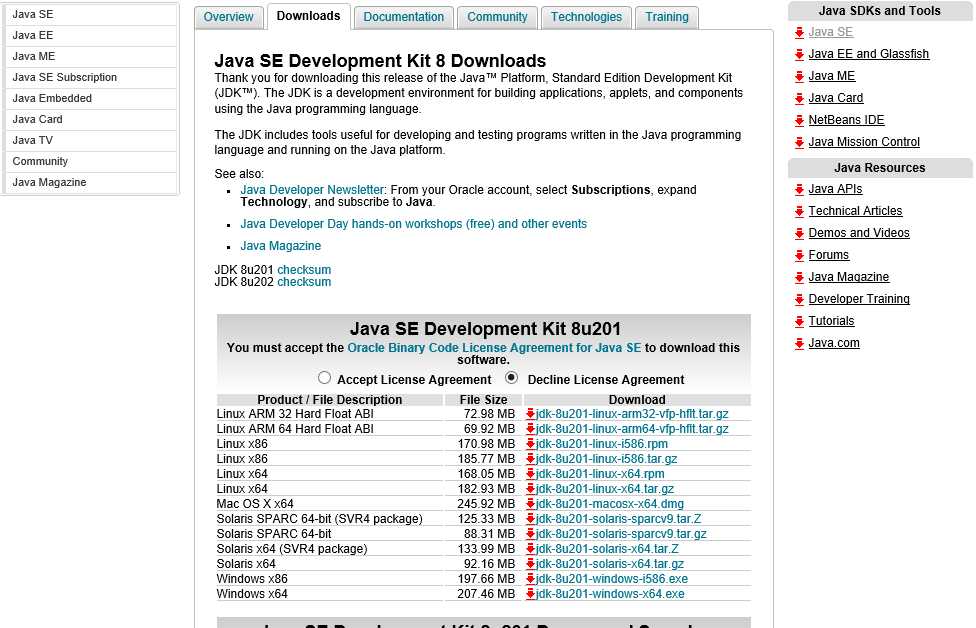Click red download icon beside Java SE link
Viewport: 976px width, 628px height.
[x=800, y=33]
